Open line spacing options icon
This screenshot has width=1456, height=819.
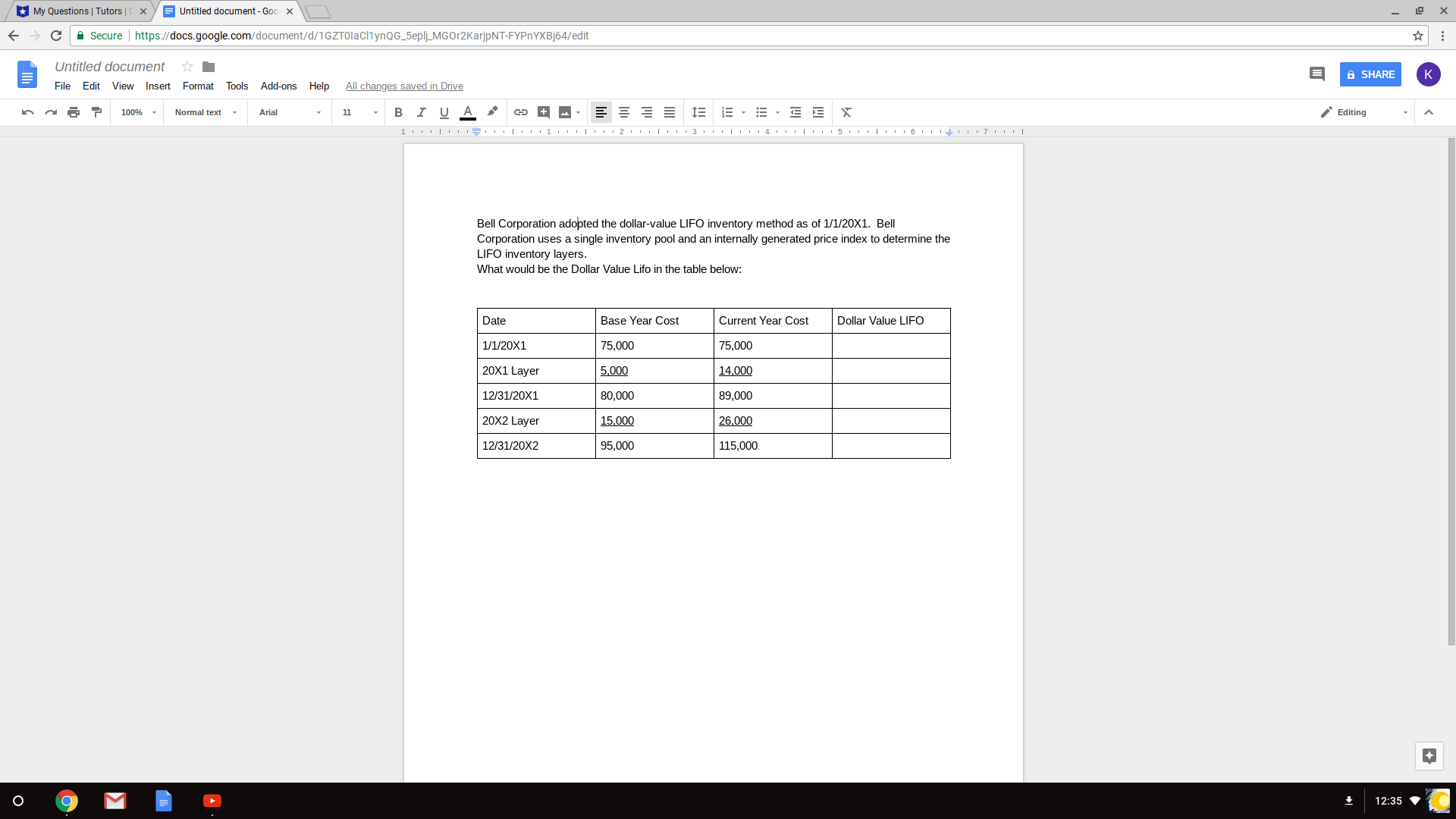point(698,112)
